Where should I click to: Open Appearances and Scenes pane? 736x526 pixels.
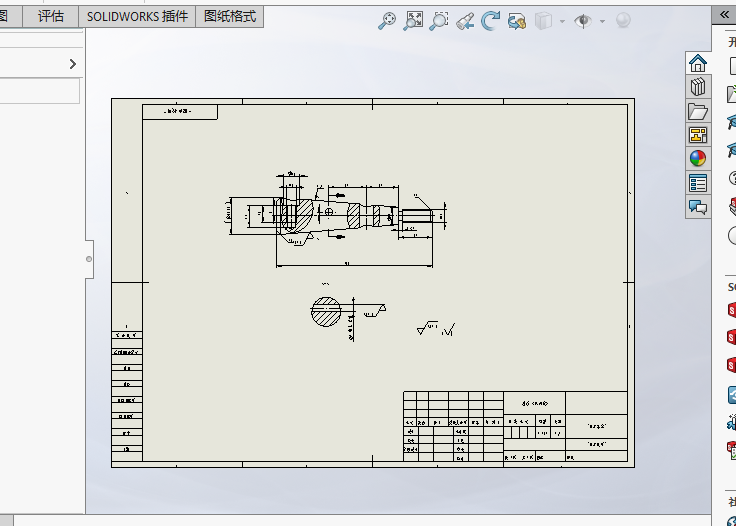(698, 158)
